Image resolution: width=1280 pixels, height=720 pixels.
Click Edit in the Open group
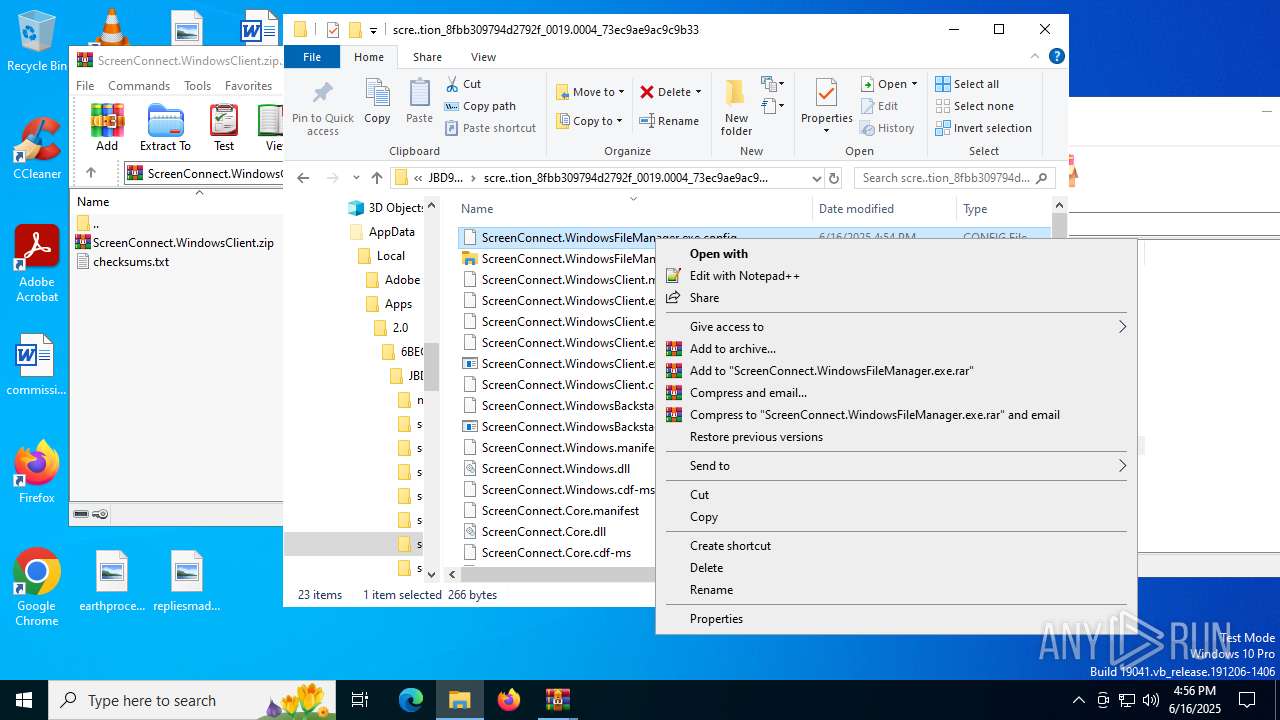878,106
